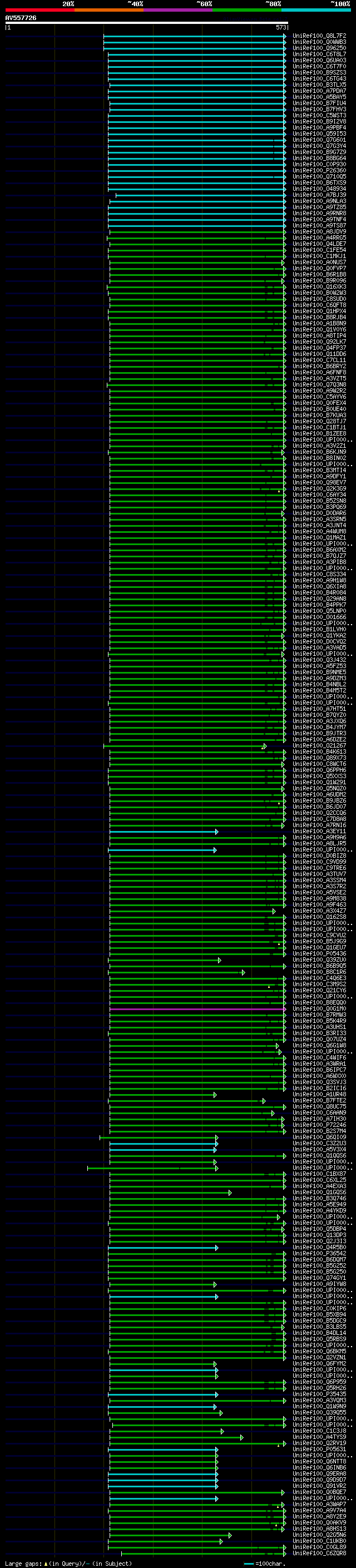The image size is (356, 1568).
Task: Select the label UniRef100_A3EY11
Action: (319, 832)
